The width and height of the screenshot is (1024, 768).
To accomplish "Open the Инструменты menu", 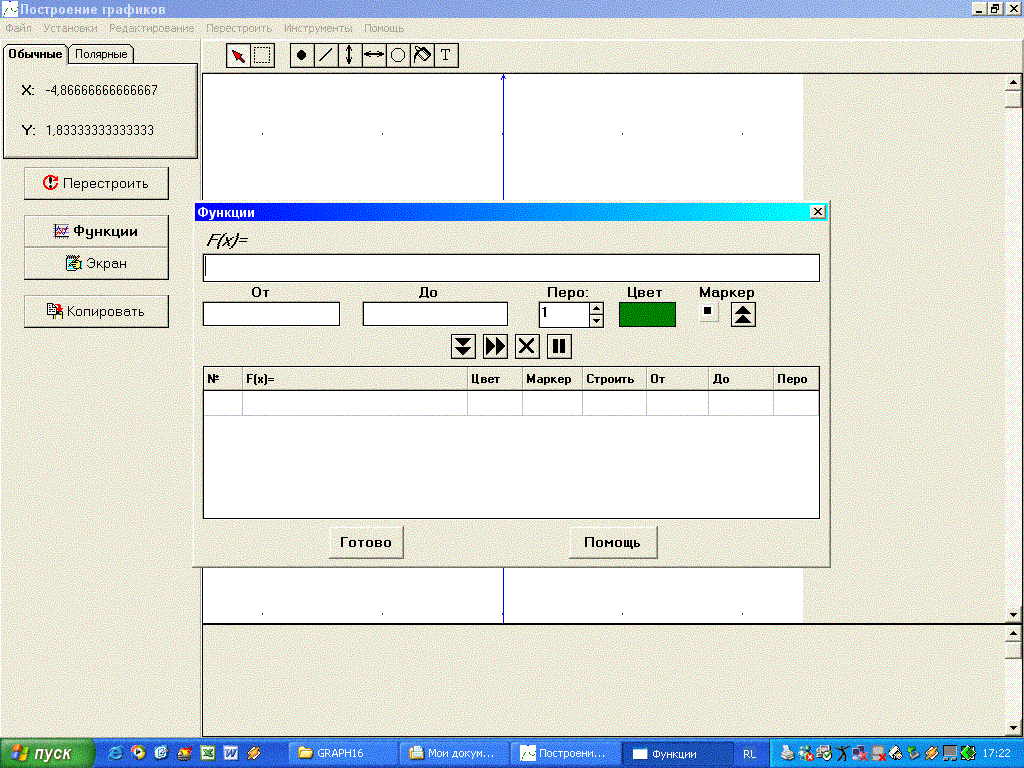I will pos(318,28).
